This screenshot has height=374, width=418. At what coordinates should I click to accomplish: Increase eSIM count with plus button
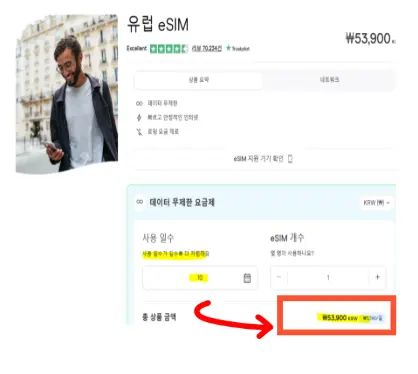pyautogui.click(x=378, y=277)
